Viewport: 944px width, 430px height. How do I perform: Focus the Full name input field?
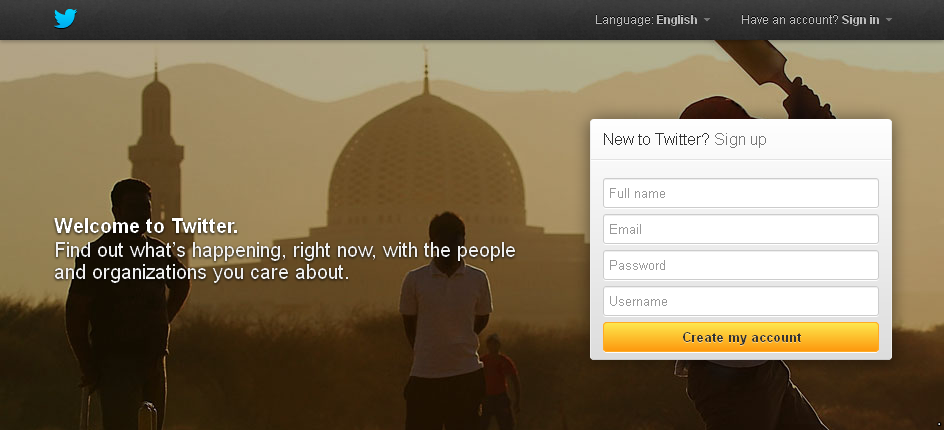[x=741, y=193]
